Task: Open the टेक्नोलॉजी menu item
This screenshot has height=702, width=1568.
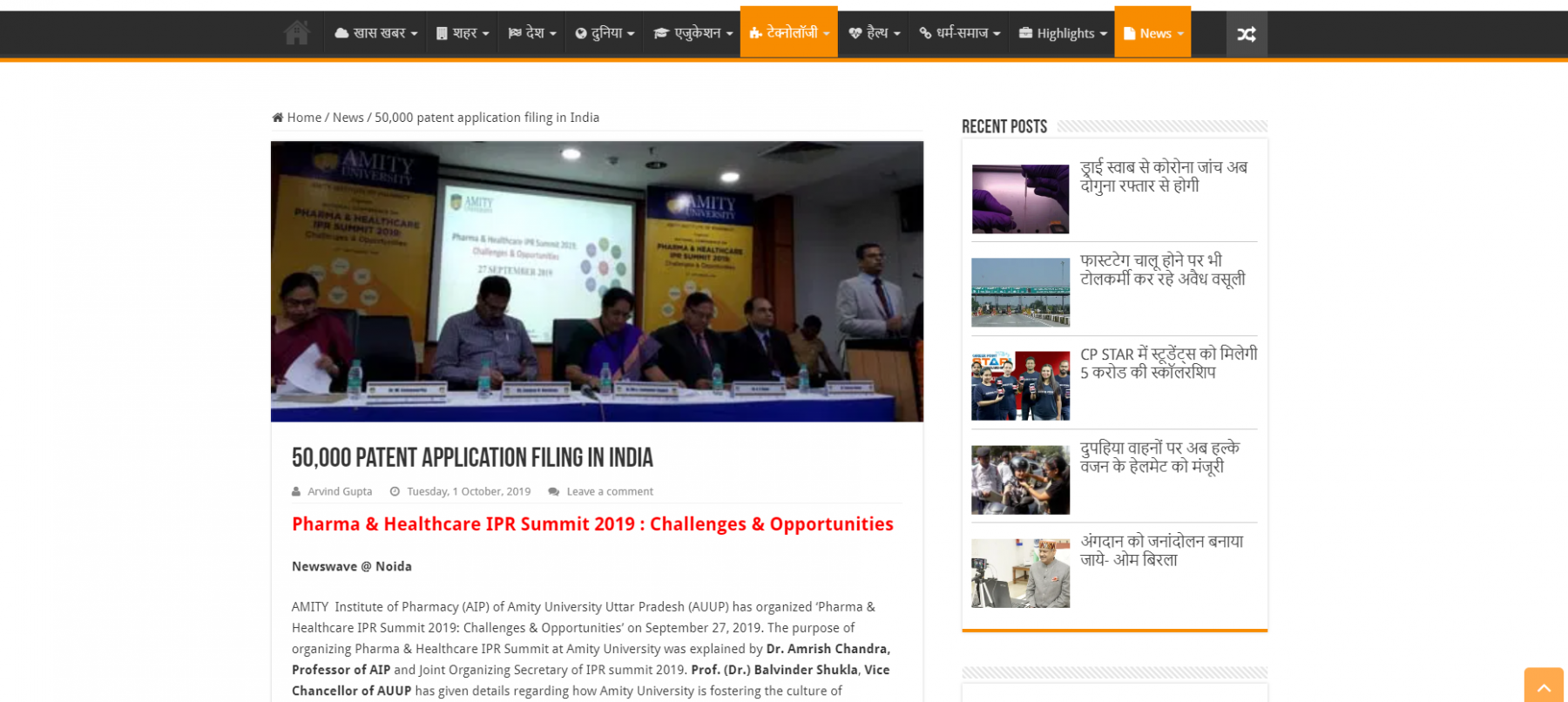Action: [x=789, y=33]
